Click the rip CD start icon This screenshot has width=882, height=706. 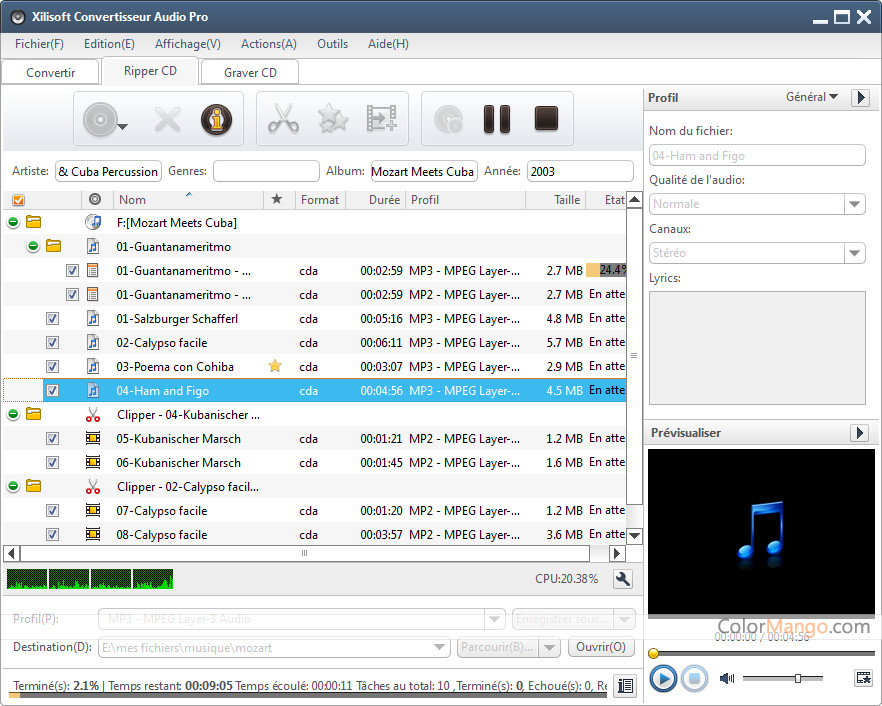coord(448,119)
